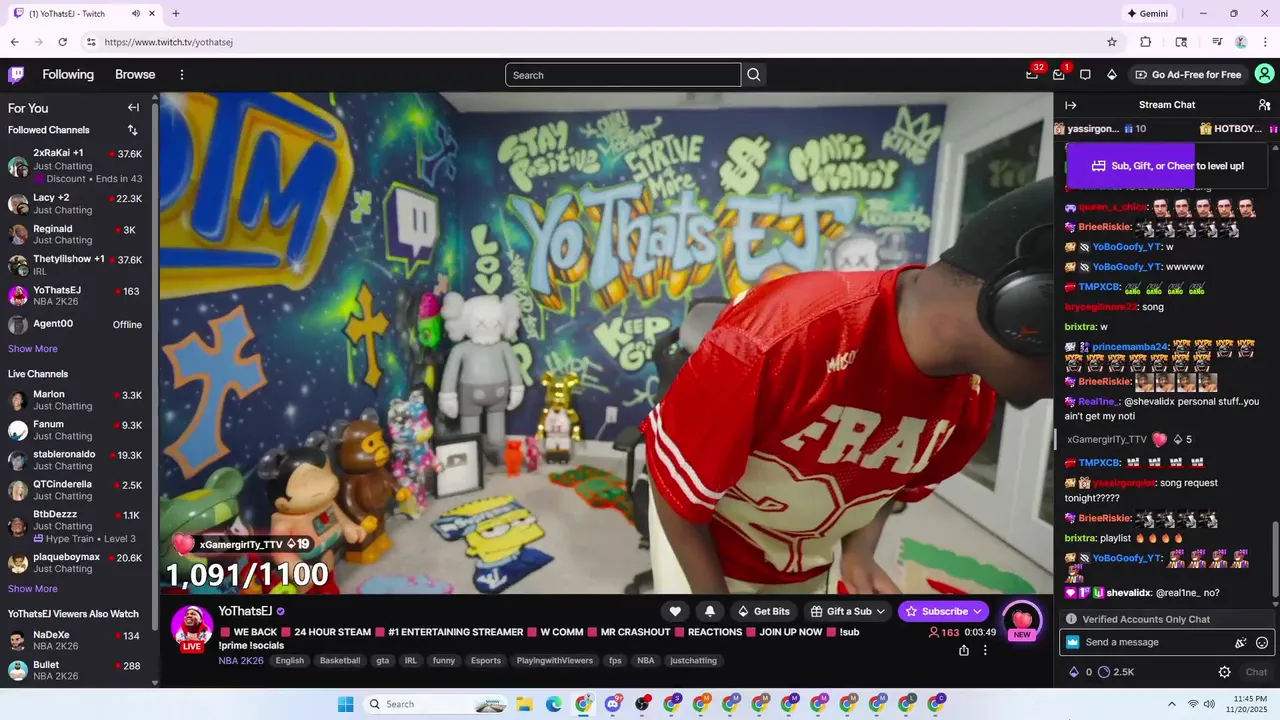1280x720 pixels.
Task: Open Prime loot crown icon with 32 badge
Action: (x=1032, y=75)
